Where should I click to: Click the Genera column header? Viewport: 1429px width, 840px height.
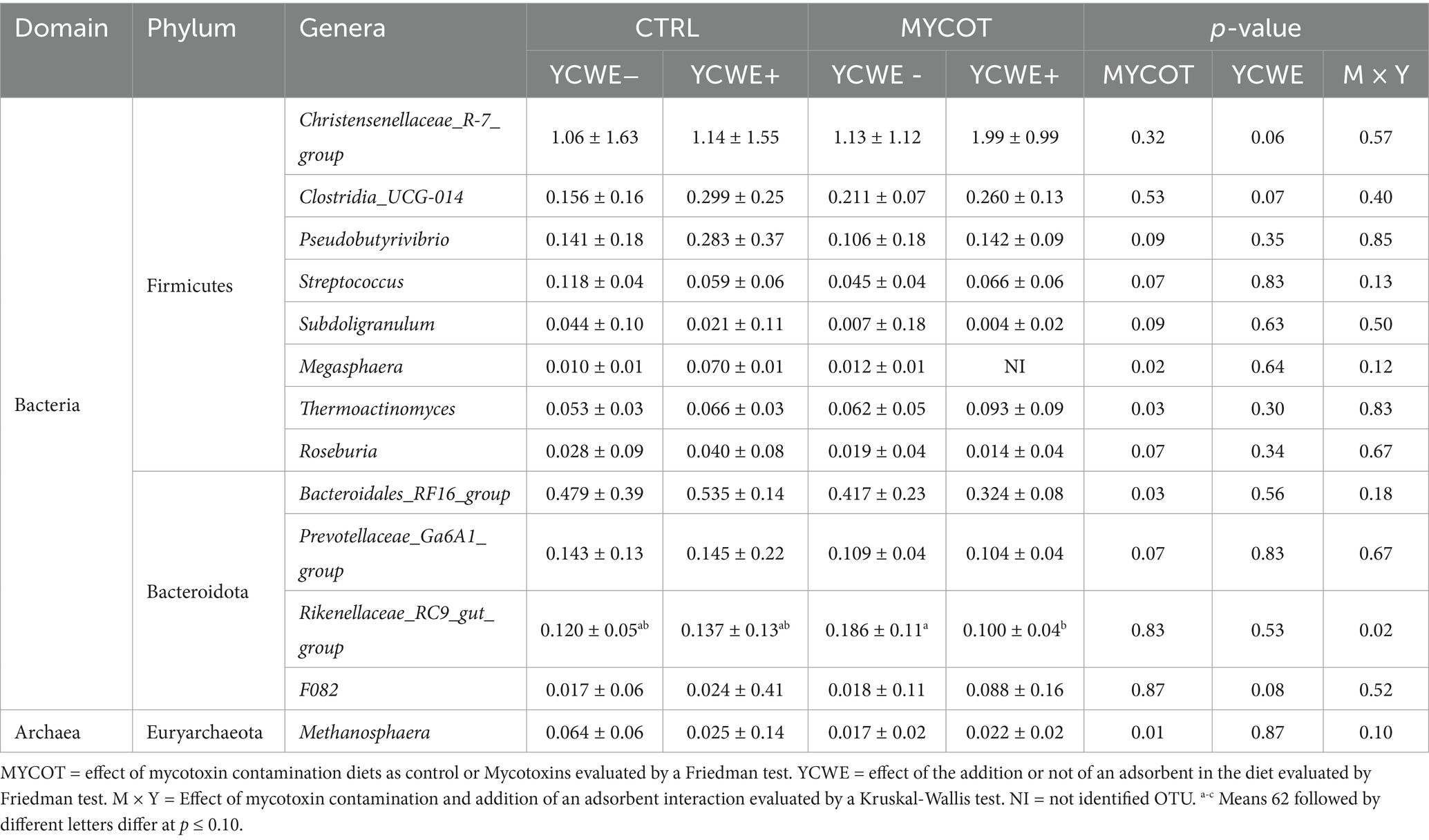[x=342, y=29]
